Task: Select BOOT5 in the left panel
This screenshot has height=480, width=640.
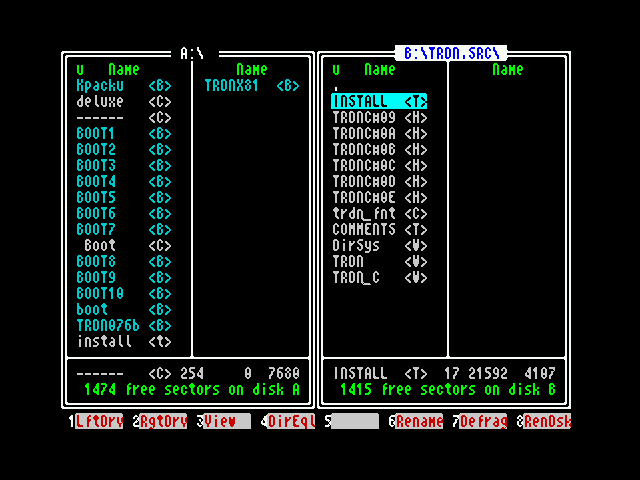Action: [124, 198]
